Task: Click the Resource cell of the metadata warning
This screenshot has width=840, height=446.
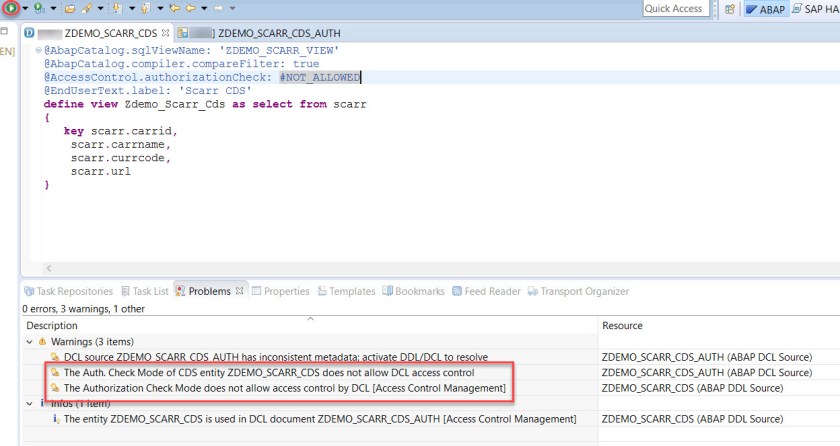Action: pos(707,357)
